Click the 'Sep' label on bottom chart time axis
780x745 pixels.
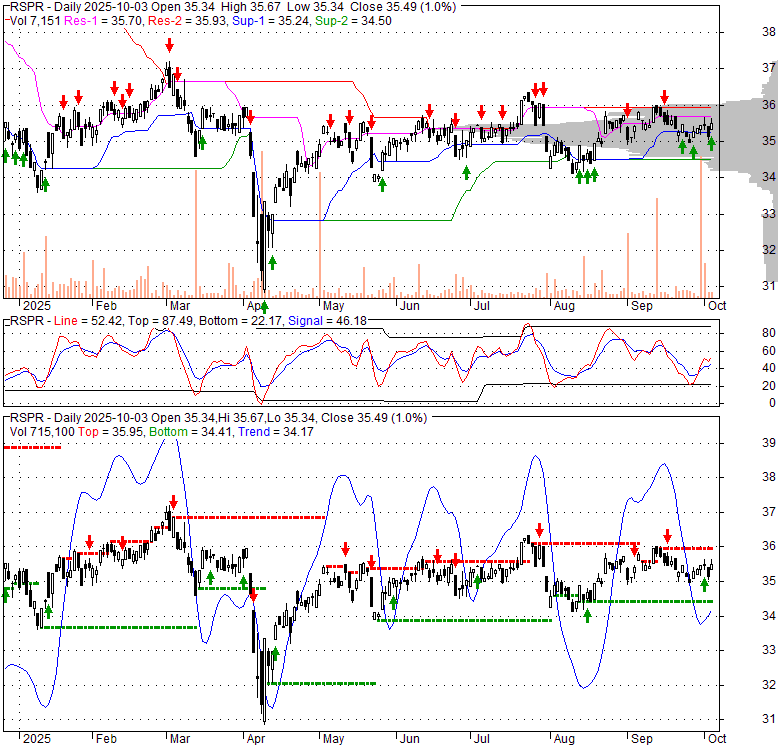641,739
